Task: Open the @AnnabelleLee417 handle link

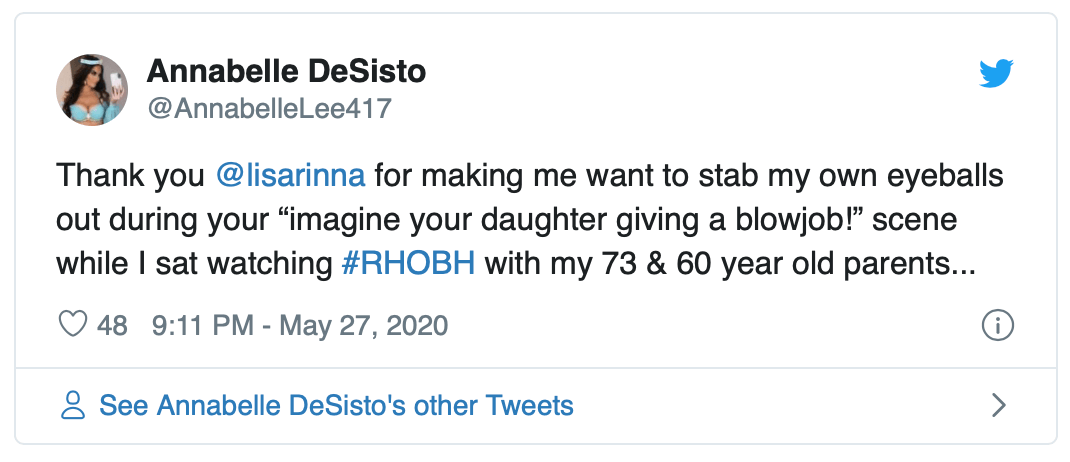Action: coord(269,108)
